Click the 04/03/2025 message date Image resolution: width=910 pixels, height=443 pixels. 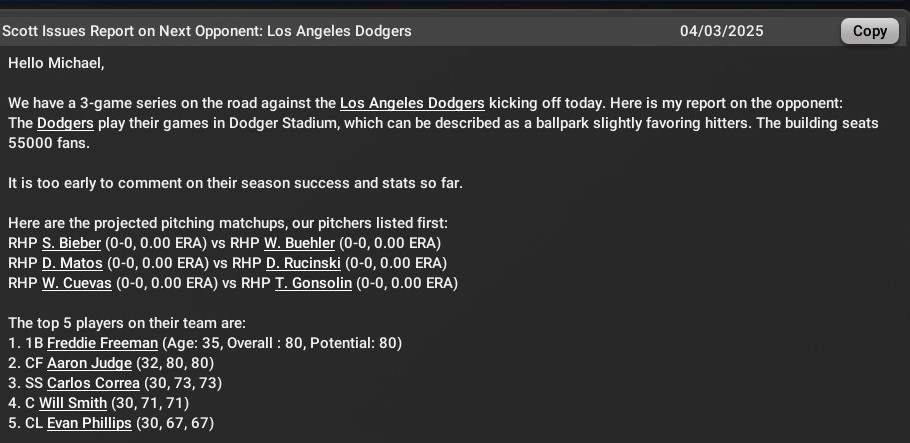tap(721, 31)
